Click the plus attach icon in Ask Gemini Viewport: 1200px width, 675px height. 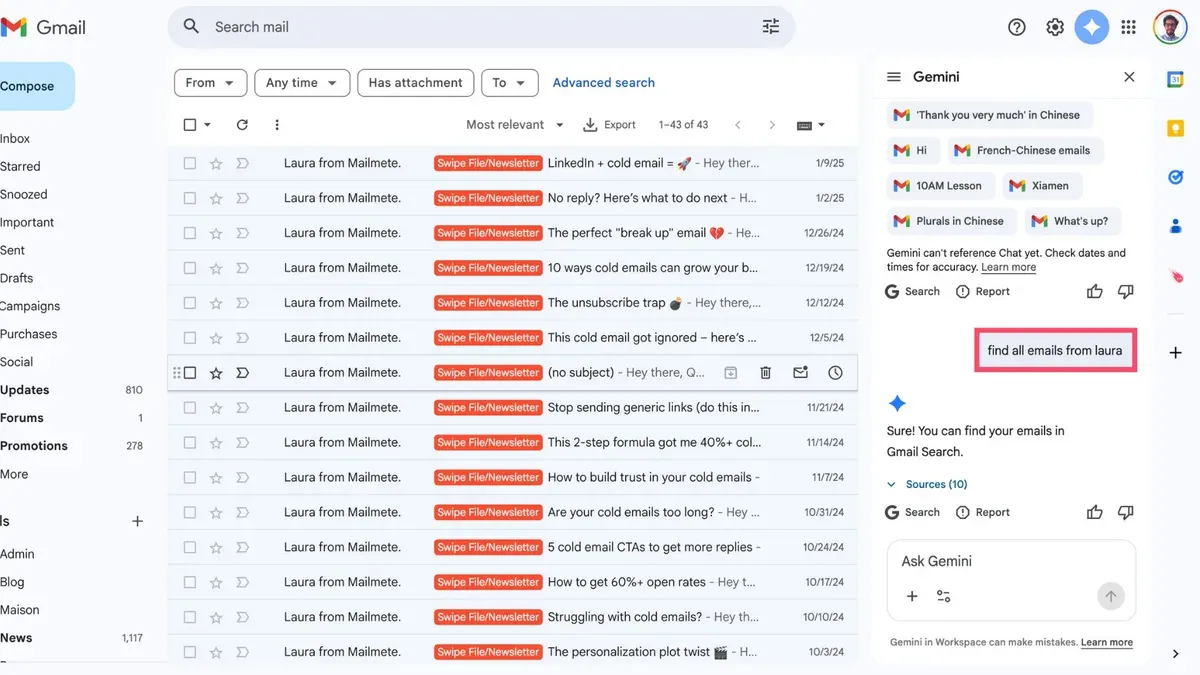(x=912, y=596)
